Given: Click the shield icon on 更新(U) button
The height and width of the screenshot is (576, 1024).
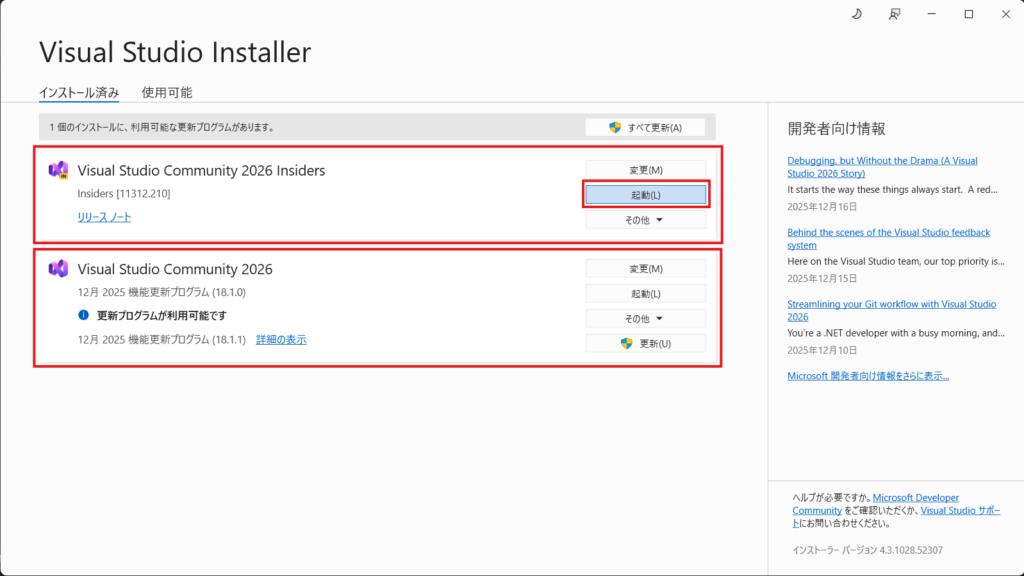Looking at the screenshot, I should point(627,343).
